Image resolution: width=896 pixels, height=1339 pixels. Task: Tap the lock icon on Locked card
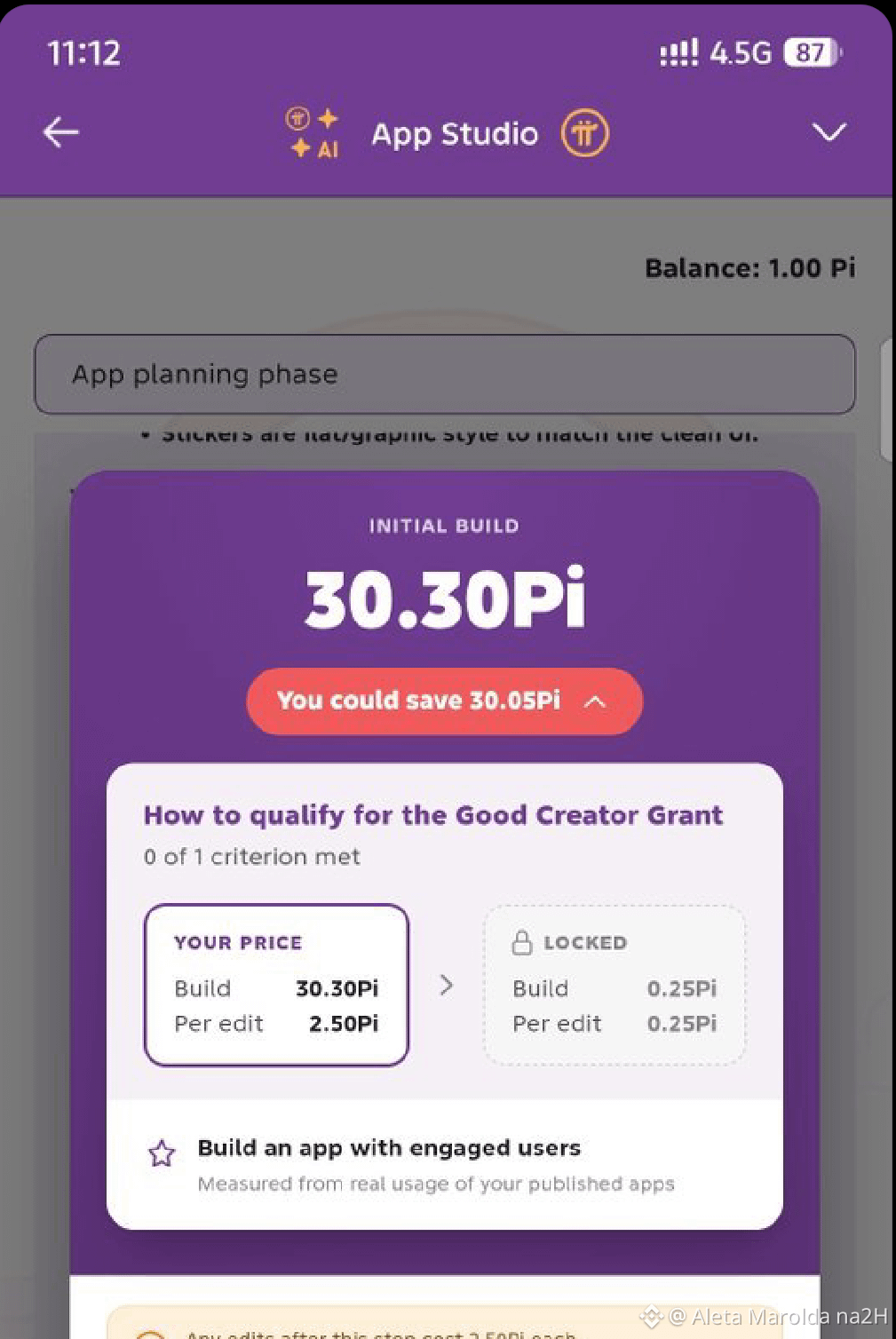(x=522, y=942)
